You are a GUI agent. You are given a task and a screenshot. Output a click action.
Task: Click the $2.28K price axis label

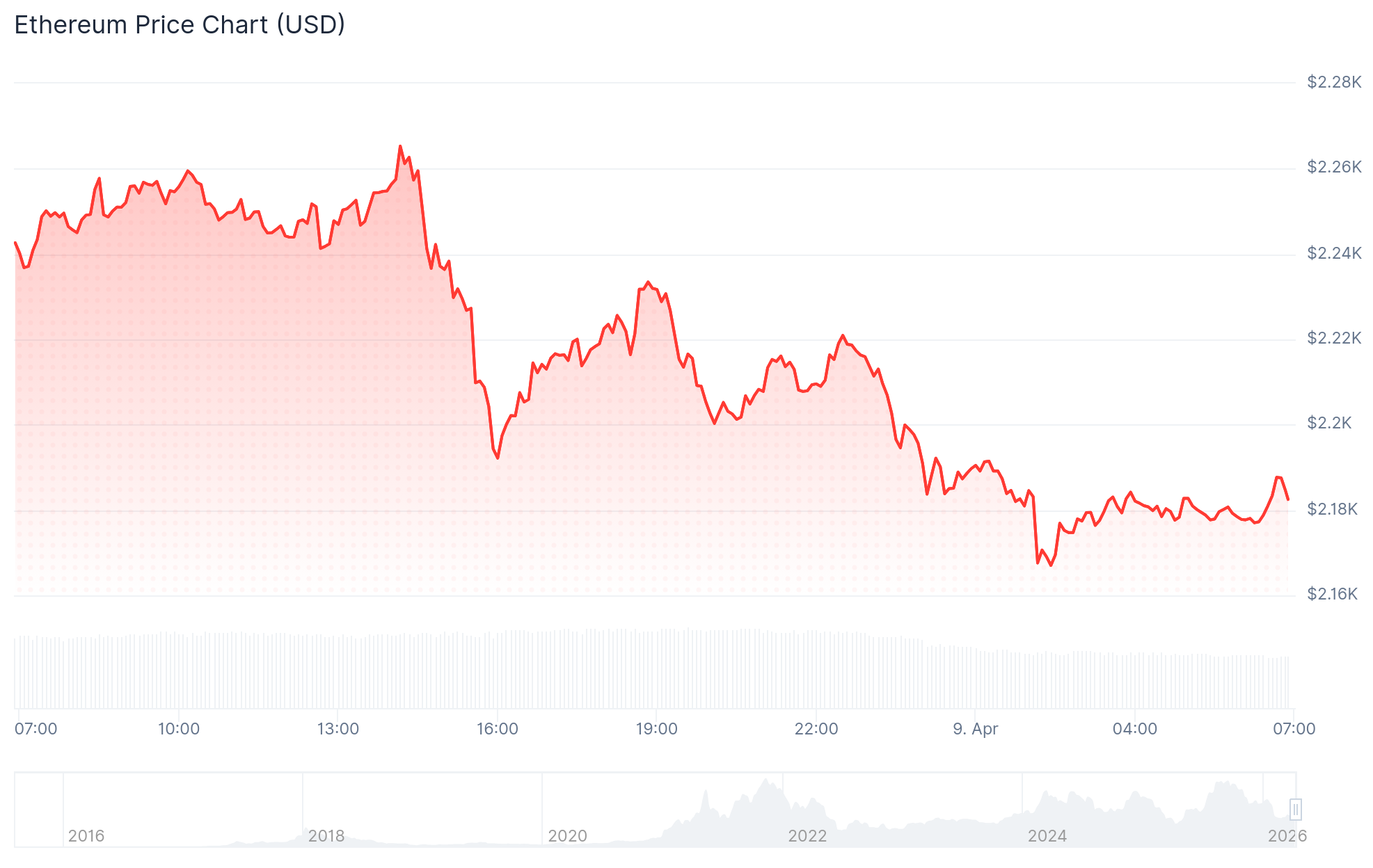click(1334, 82)
